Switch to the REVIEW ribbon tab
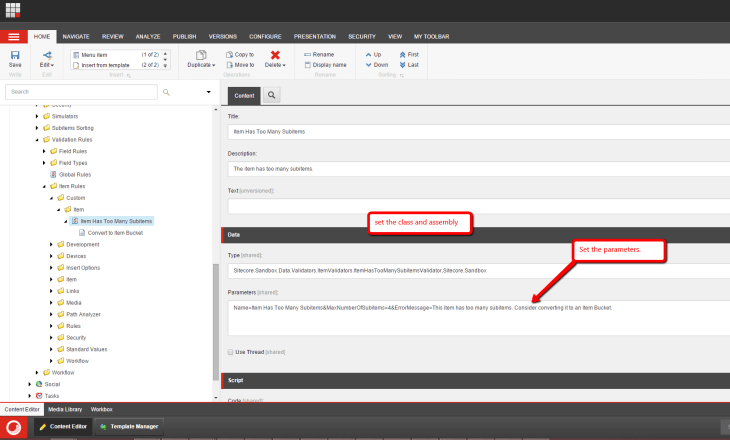This screenshot has height=440, width=730. 113,37
